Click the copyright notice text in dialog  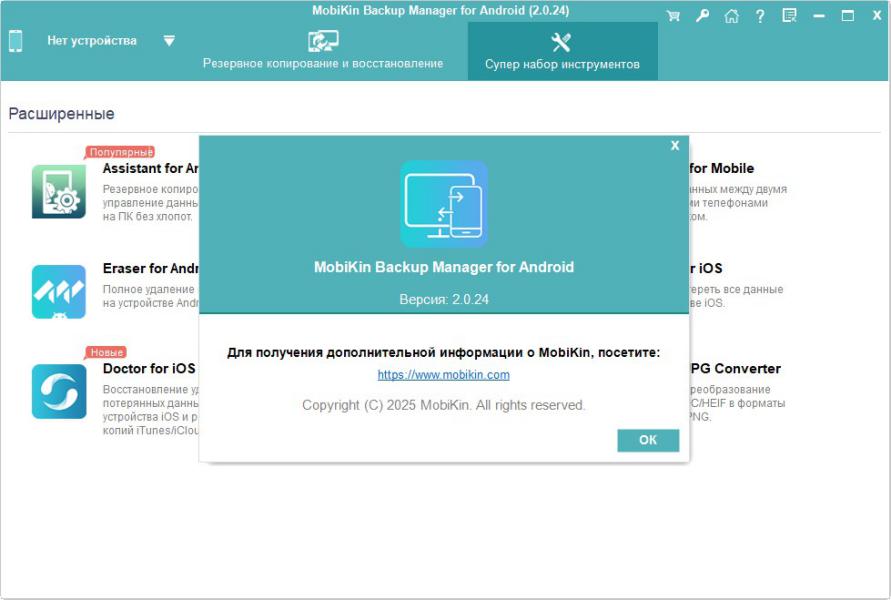click(444, 405)
